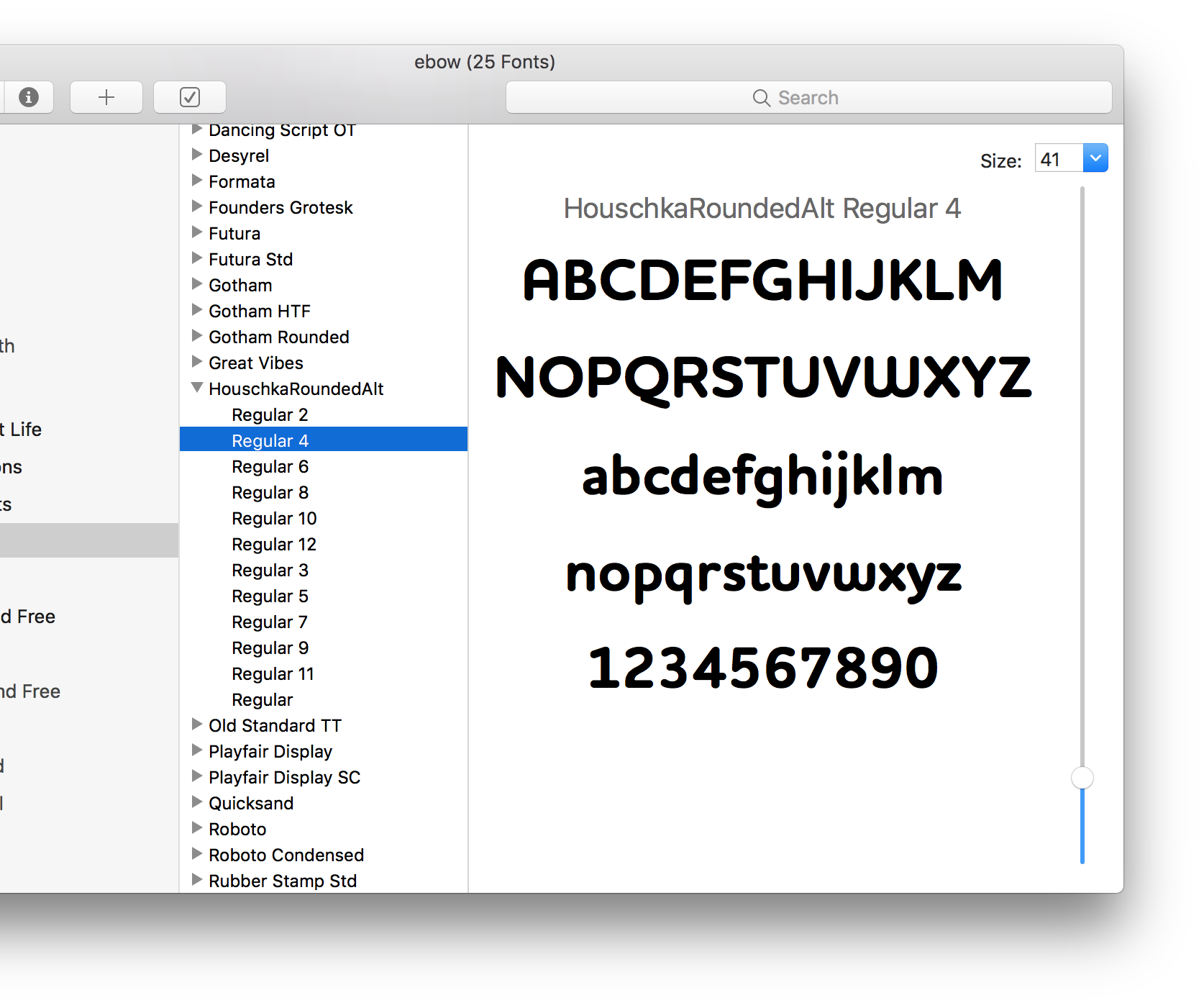Add a new font with plus button
This screenshot has width=1204, height=1008.
point(106,97)
